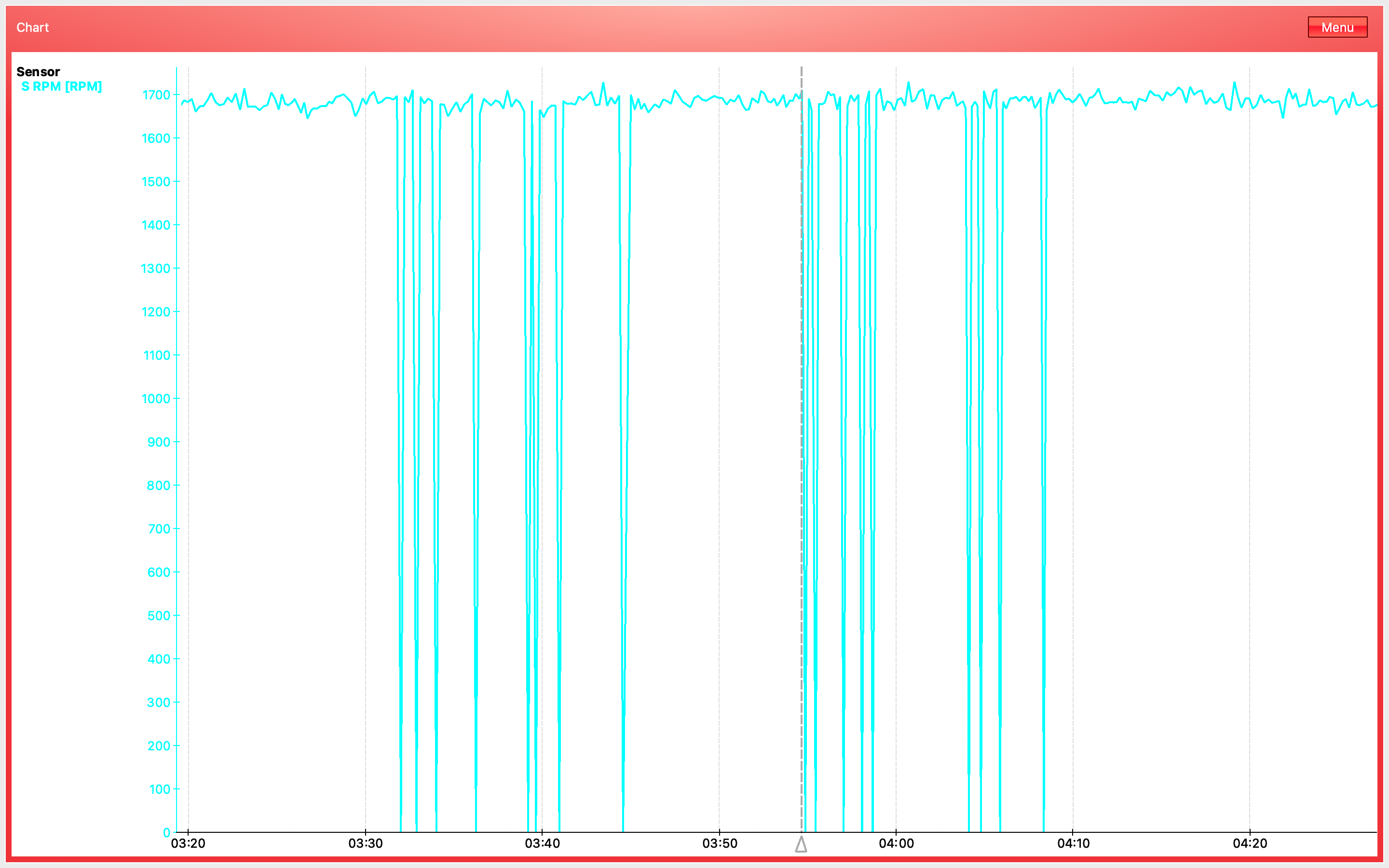Click the 1300 RPM axis tick label
Screen dimensions: 1389x868
tap(156, 269)
